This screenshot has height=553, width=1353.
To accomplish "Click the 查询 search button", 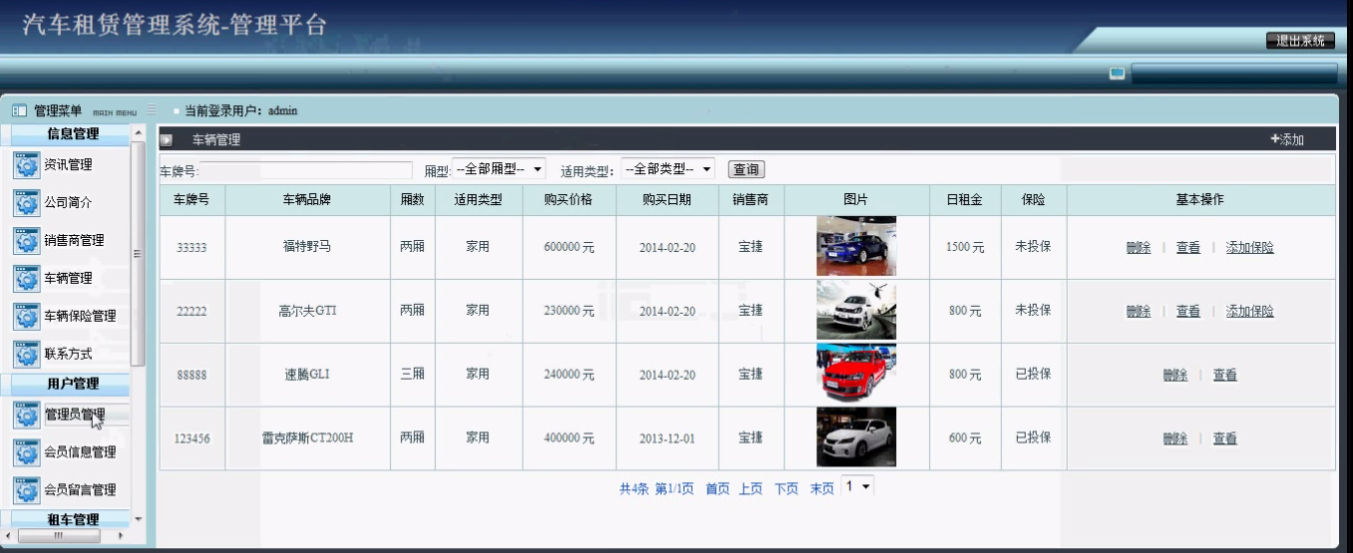I will 746,170.
